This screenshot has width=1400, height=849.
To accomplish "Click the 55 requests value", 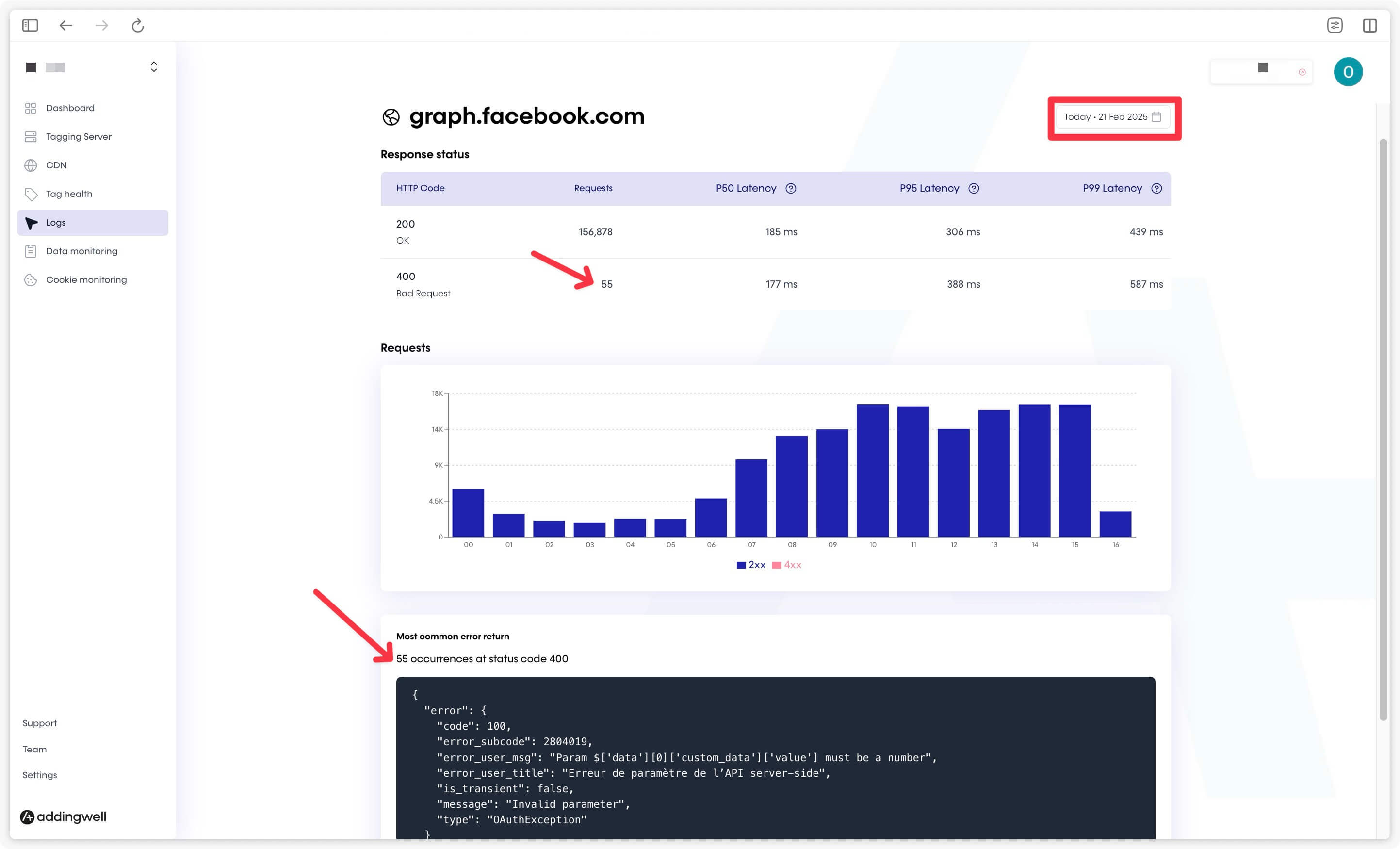I will [607, 284].
